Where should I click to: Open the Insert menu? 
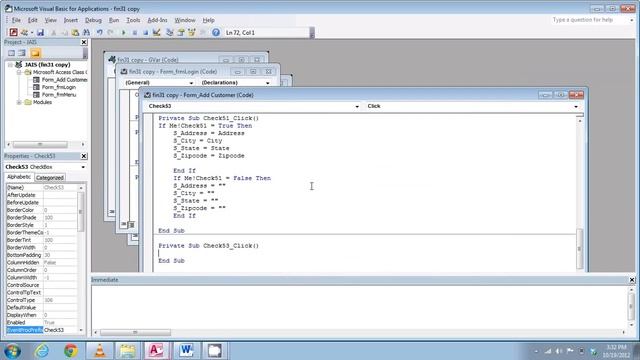[x=71, y=20]
